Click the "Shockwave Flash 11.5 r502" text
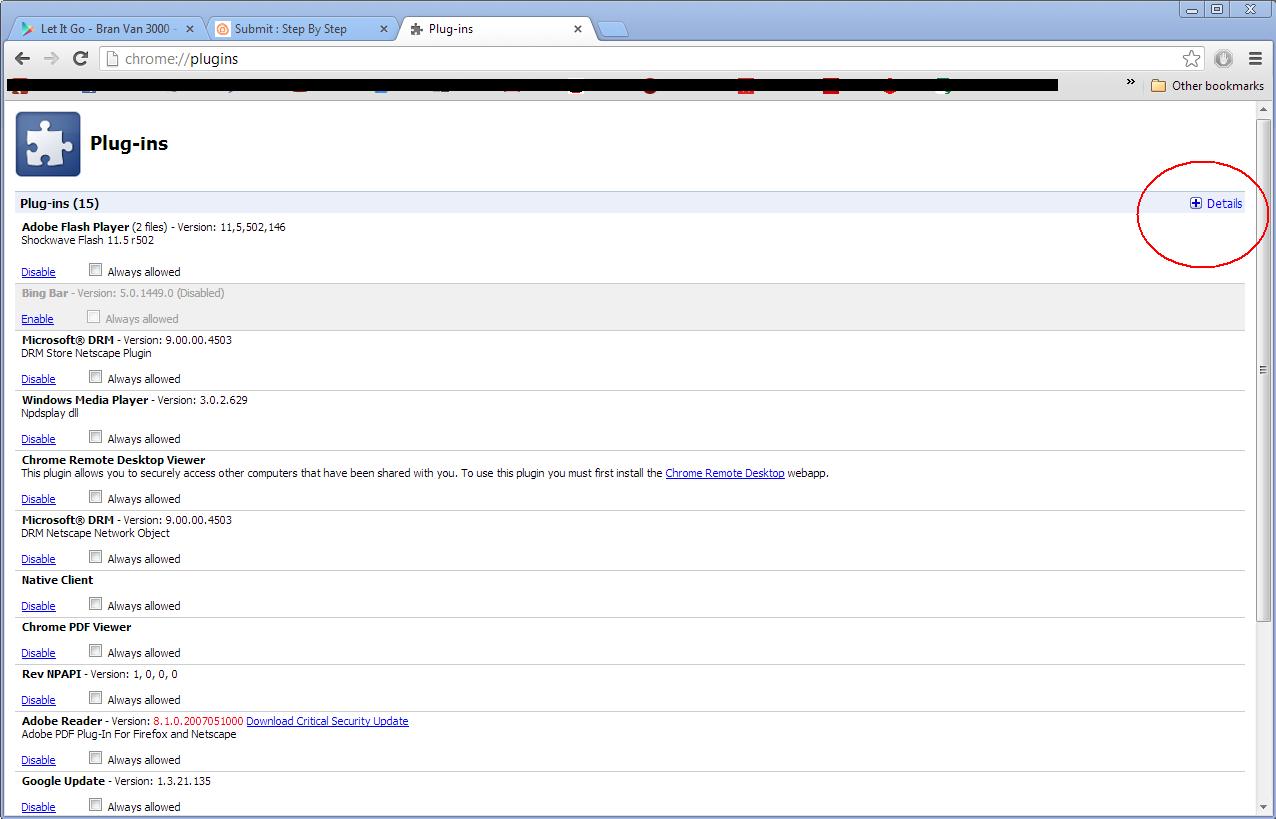The height and width of the screenshot is (819, 1276). click(x=87, y=240)
